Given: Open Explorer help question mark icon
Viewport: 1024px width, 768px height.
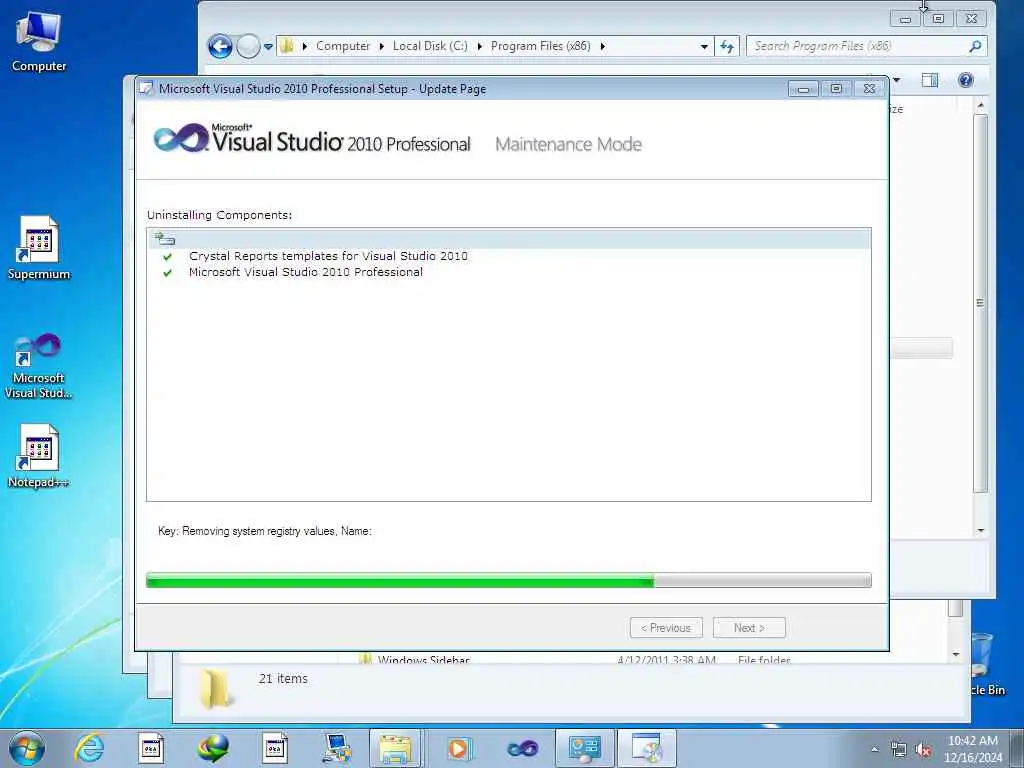Looking at the screenshot, I should [x=965, y=80].
